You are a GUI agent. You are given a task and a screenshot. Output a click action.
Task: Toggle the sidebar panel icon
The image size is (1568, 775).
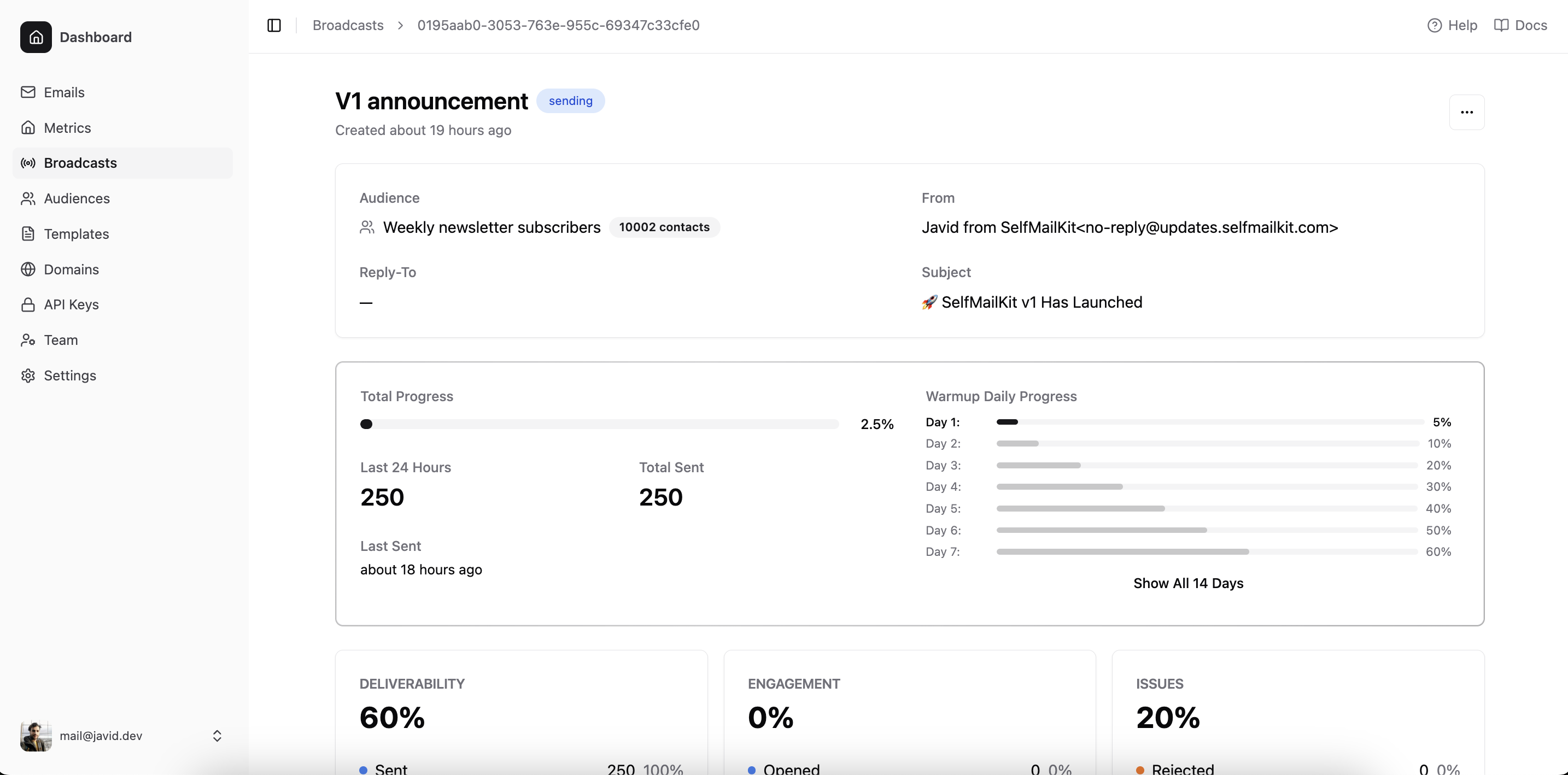tap(274, 25)
